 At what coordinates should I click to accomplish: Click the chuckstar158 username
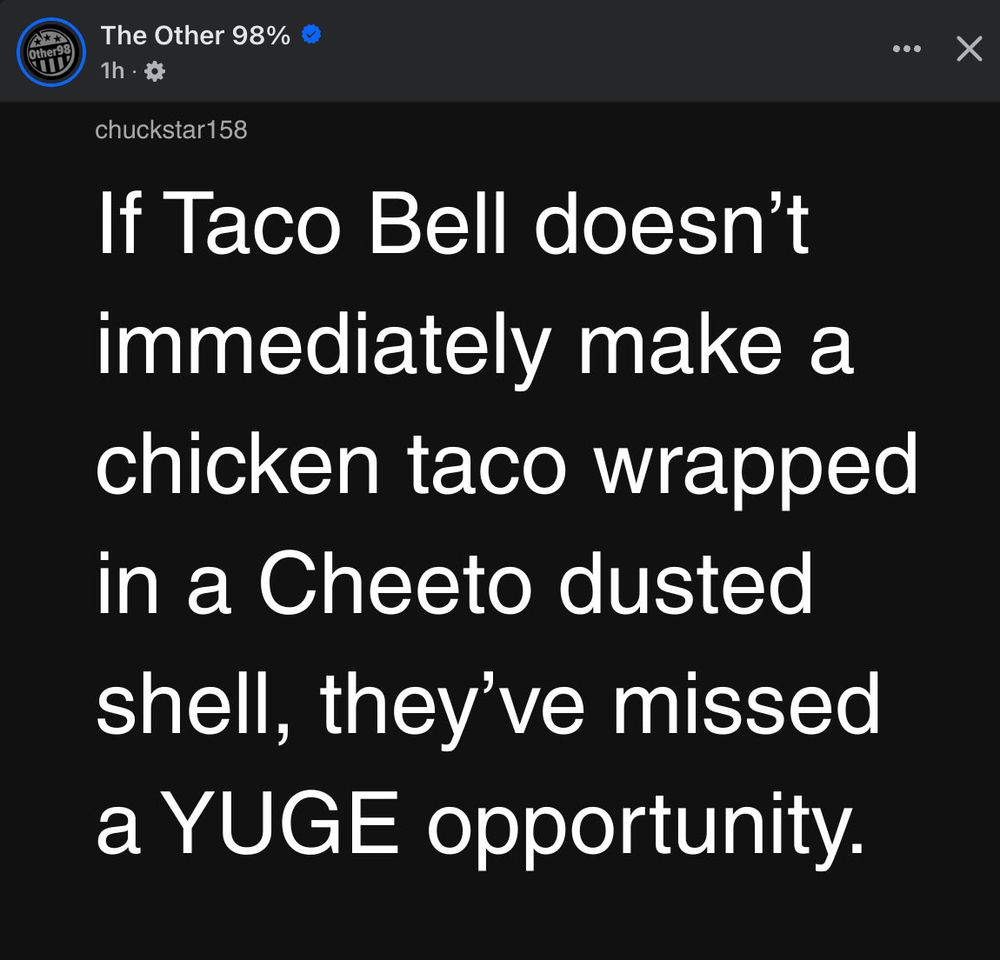pyautogui.click(x=171, y=129)
